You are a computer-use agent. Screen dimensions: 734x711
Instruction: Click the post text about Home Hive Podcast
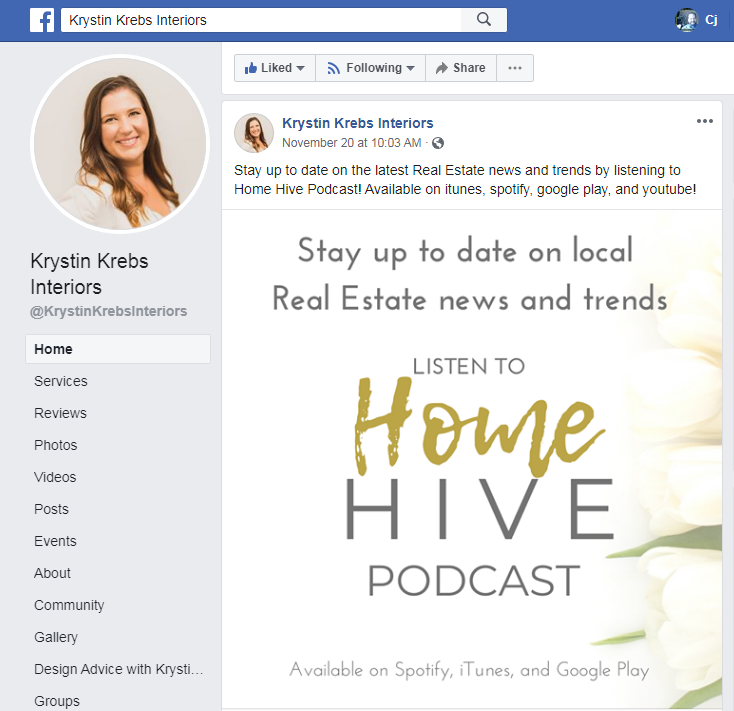465,180
